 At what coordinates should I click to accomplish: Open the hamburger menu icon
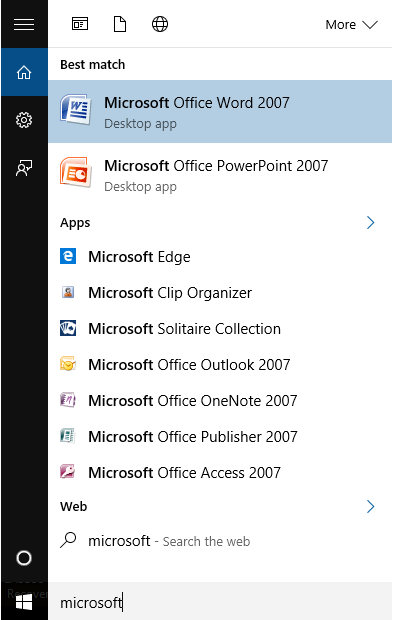pos(24,25)
